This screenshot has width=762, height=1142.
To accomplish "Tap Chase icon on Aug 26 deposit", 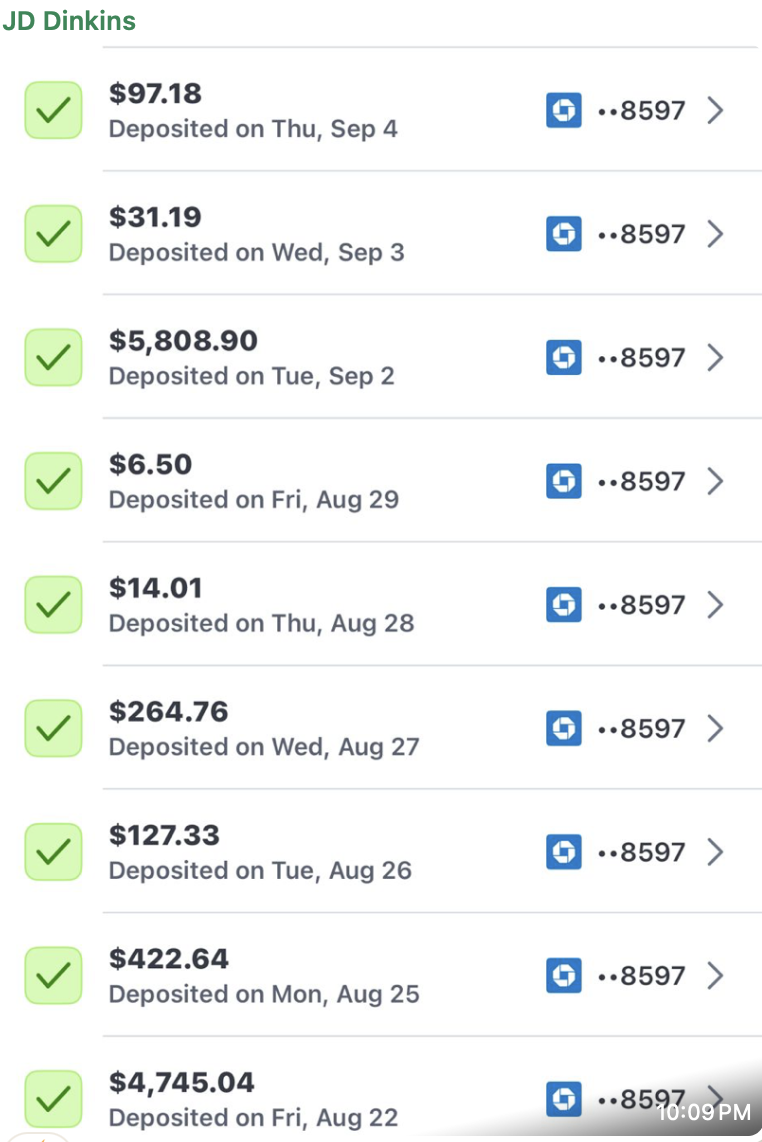I will click(564, 851).
